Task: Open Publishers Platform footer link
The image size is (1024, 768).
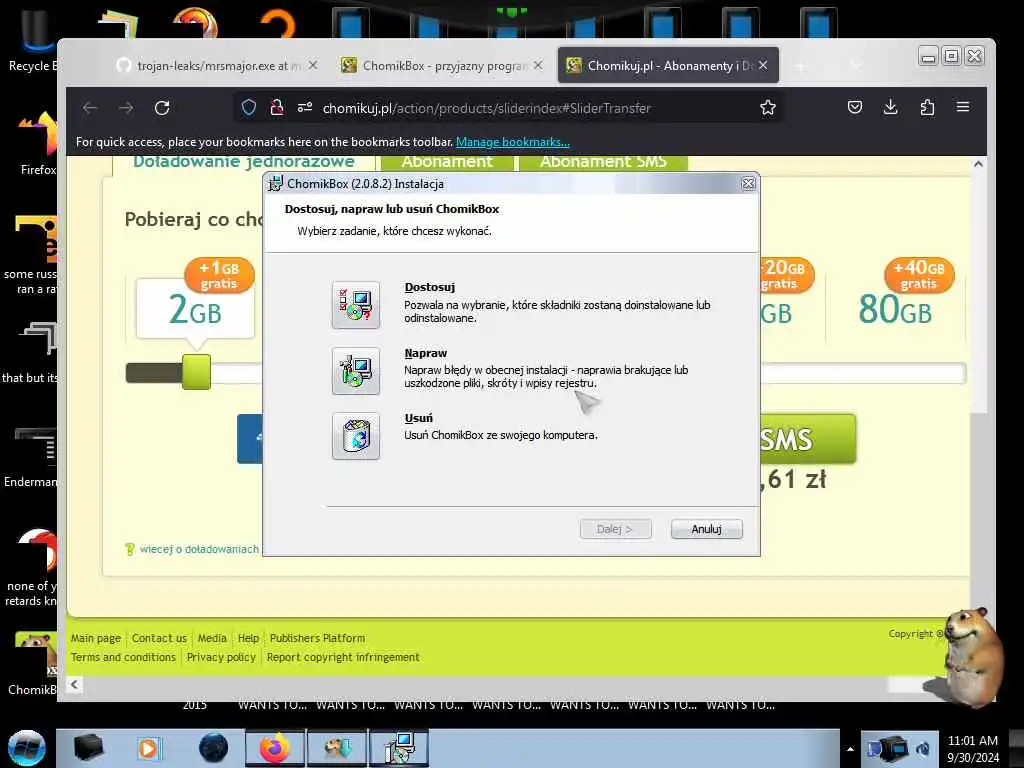Action: 317,638
